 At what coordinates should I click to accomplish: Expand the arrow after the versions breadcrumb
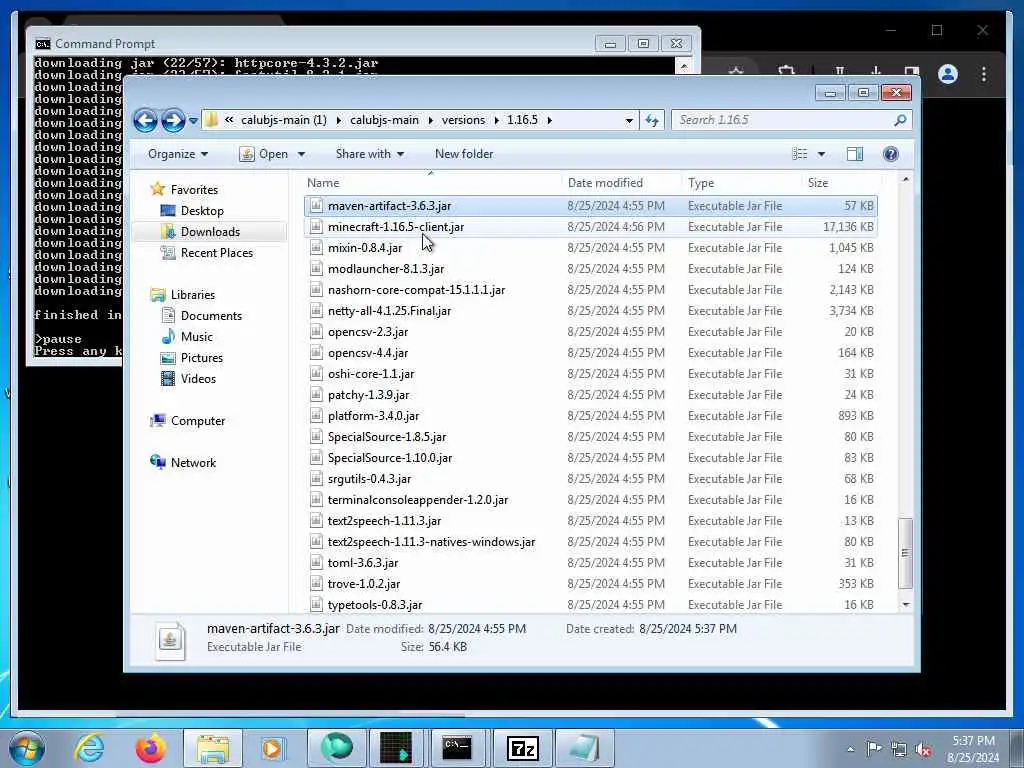pyautogui.click(x=496, y=120)
